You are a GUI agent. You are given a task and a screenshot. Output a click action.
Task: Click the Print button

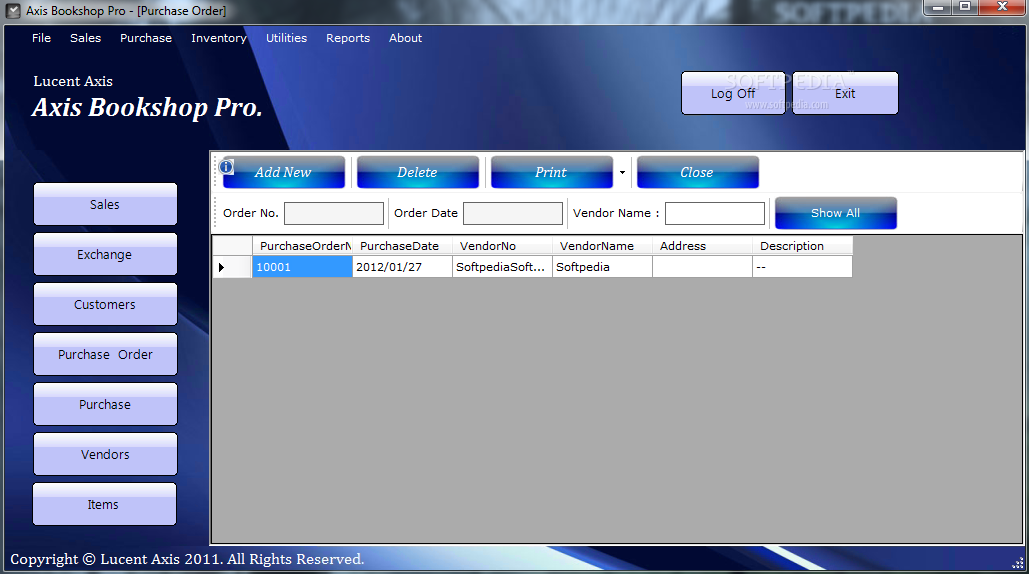coord(551,173)
